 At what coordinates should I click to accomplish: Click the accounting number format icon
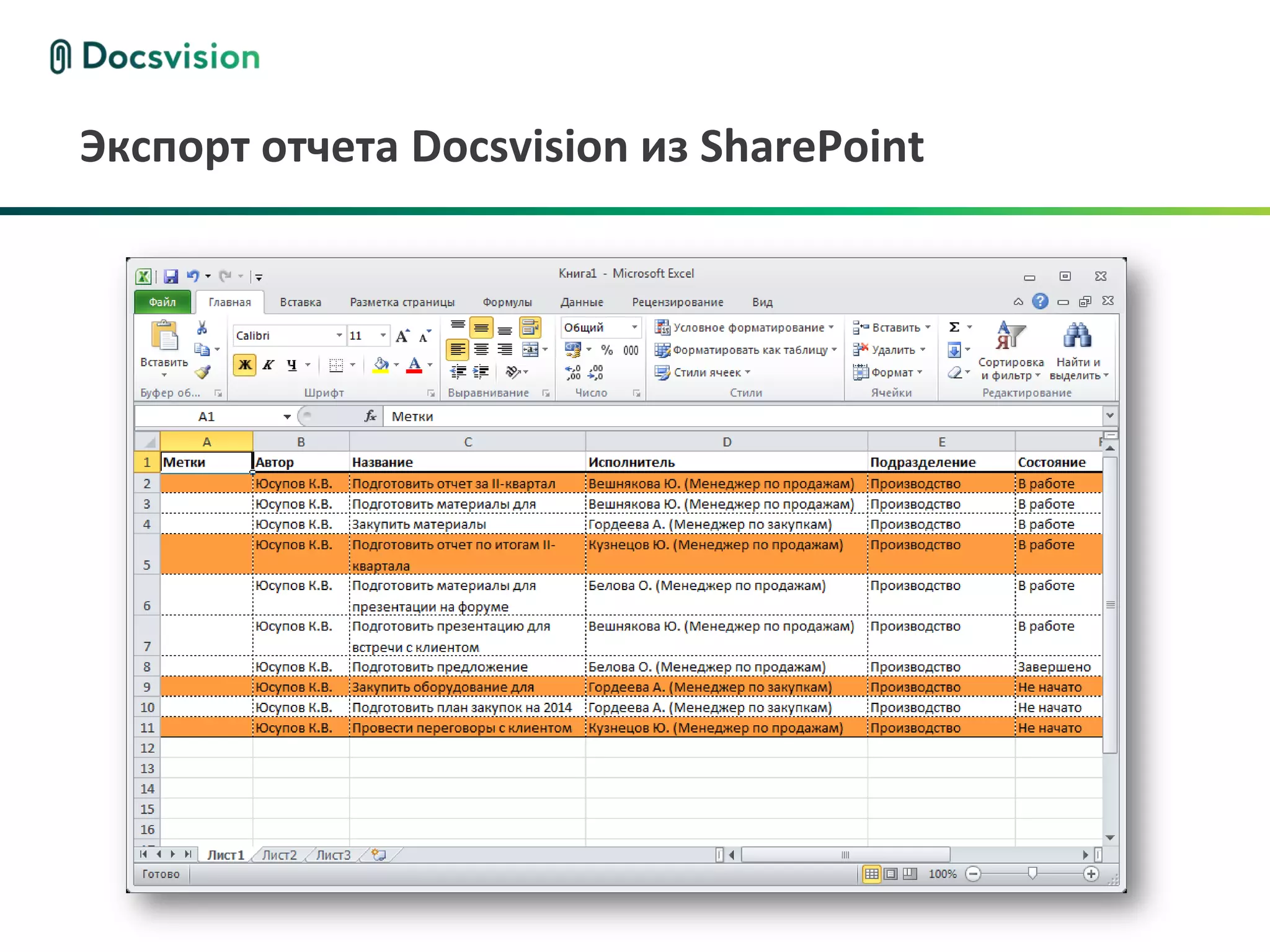tap(573, 350)
